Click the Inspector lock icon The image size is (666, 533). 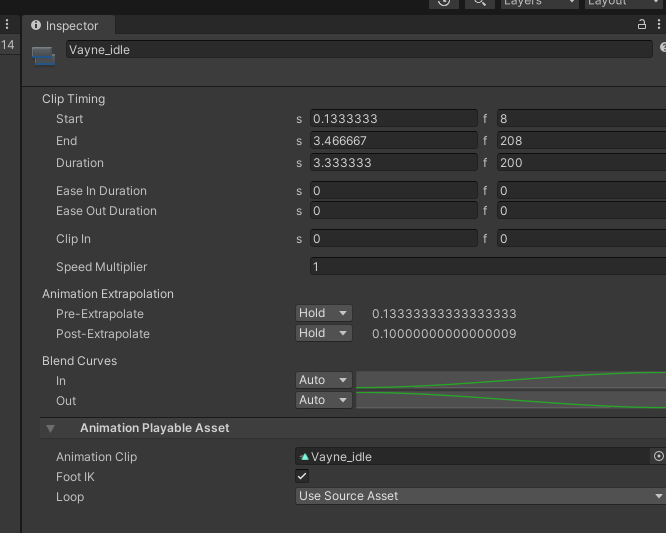(x=642, y=25)
